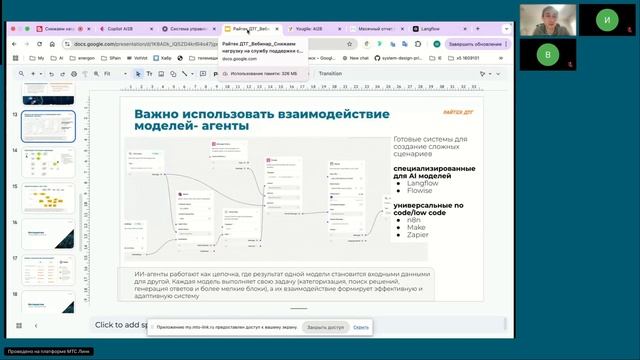Image resolution: width=640 pixels, height=360 pixels.
Task: Switch to the Система управления tab
Action: click(189, 29)
